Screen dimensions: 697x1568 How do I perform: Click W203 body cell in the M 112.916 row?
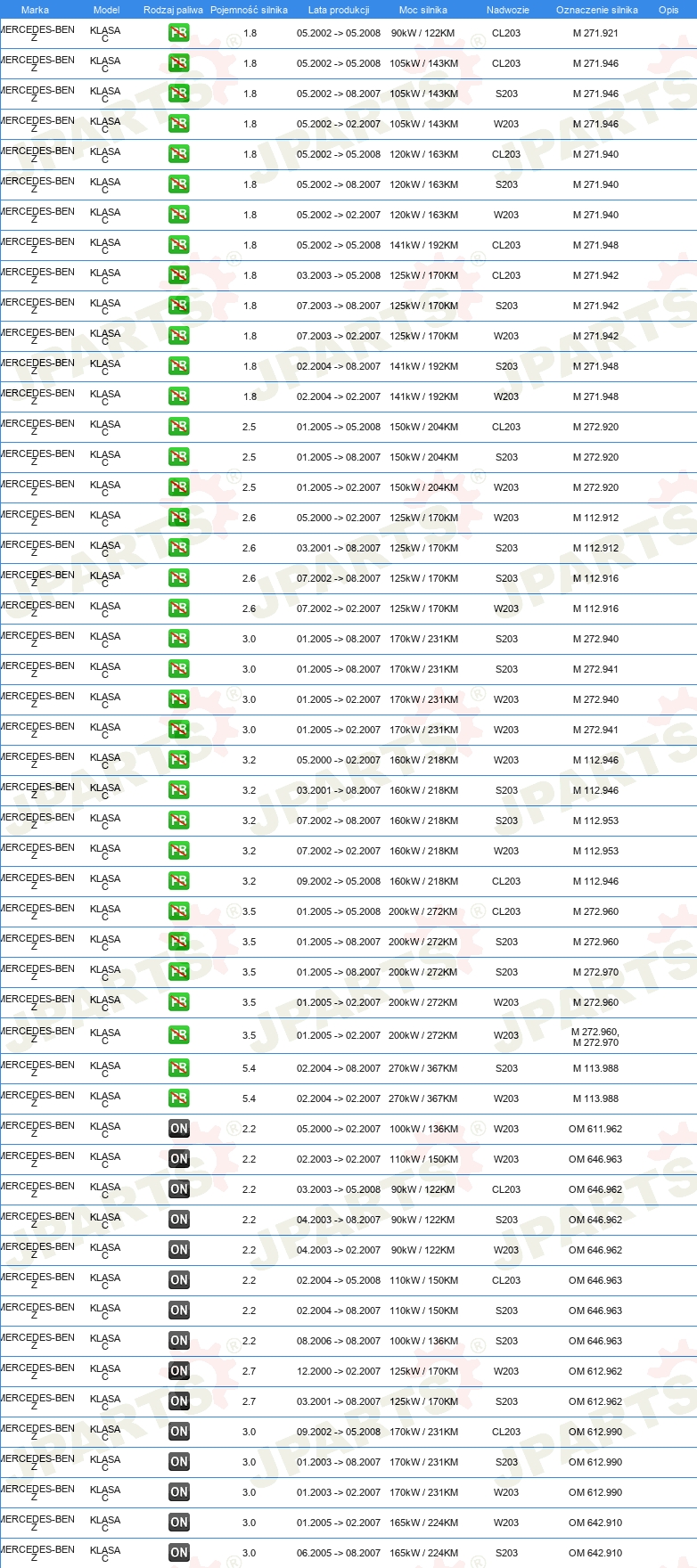(506, 608)
